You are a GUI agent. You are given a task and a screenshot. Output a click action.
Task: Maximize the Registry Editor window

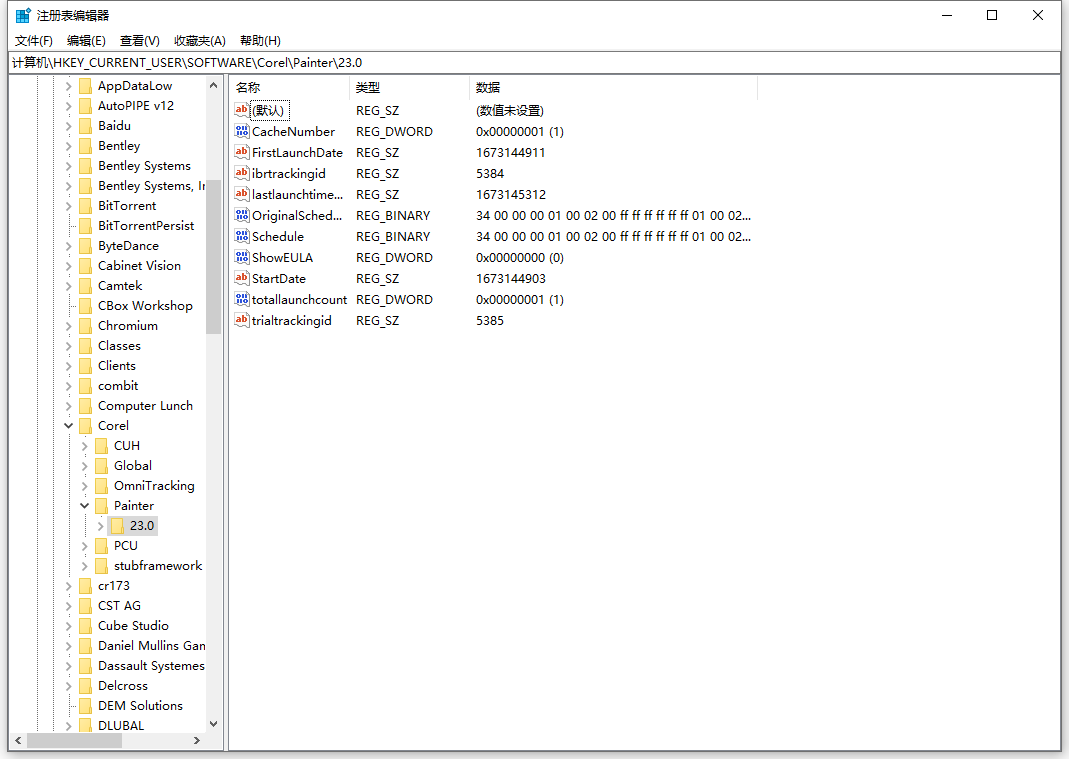pyautogui.click(x=992, y=15)
